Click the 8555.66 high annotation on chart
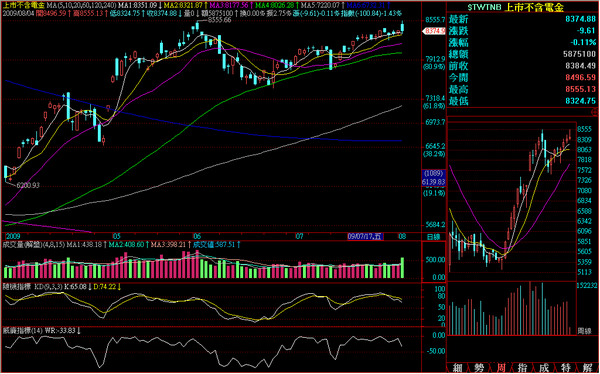600x374 pixels. 219,20
